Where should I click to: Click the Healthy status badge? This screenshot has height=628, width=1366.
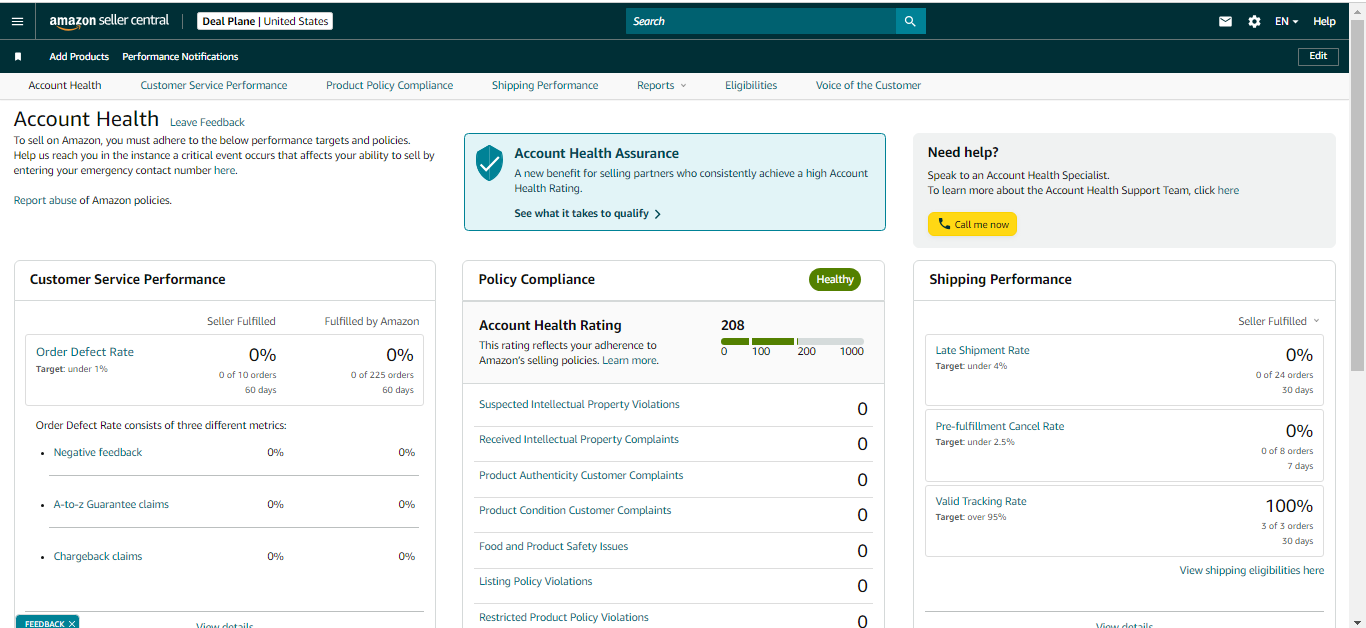[835, 280]
